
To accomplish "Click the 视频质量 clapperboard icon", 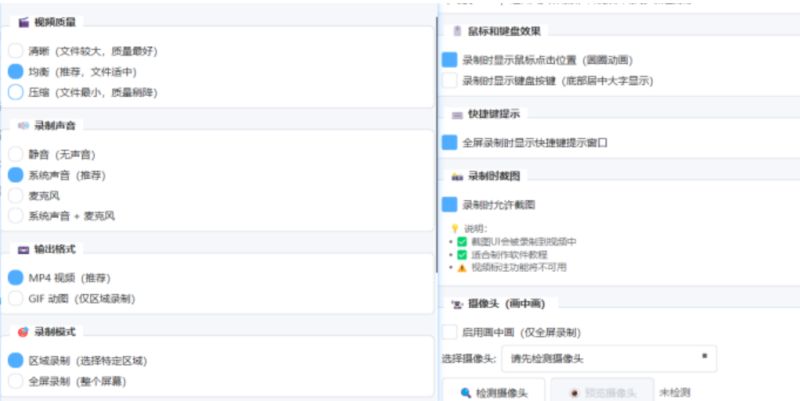I will pos(24,21).
